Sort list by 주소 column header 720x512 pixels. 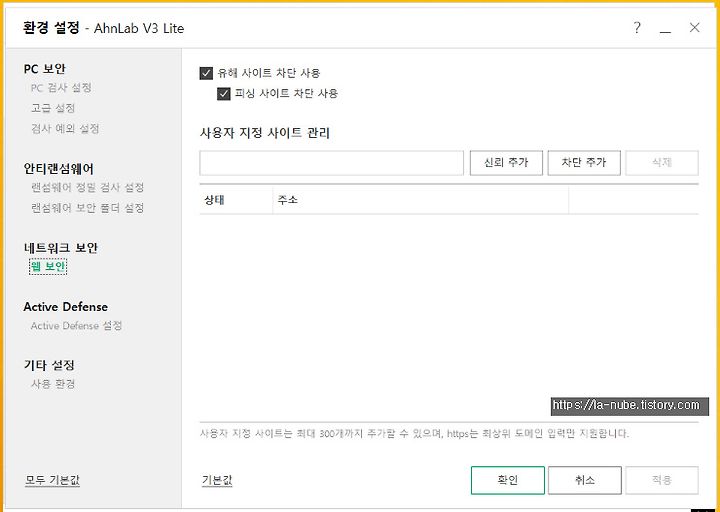pyautogui.click(x=421, y=200)
